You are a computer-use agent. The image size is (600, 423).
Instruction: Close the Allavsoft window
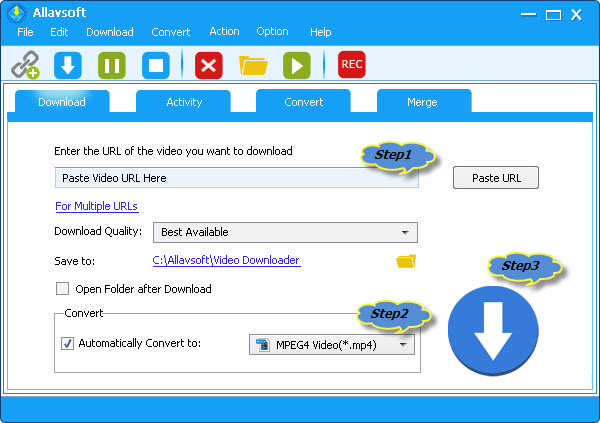576,15
